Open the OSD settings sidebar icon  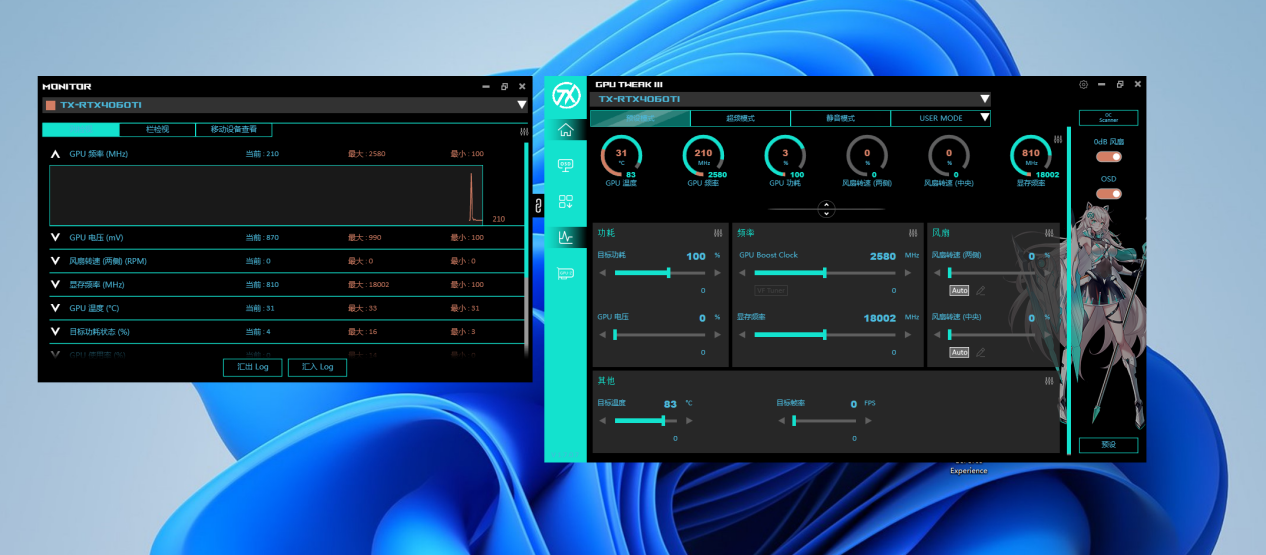pyautogui.click(x=566, y=165)
